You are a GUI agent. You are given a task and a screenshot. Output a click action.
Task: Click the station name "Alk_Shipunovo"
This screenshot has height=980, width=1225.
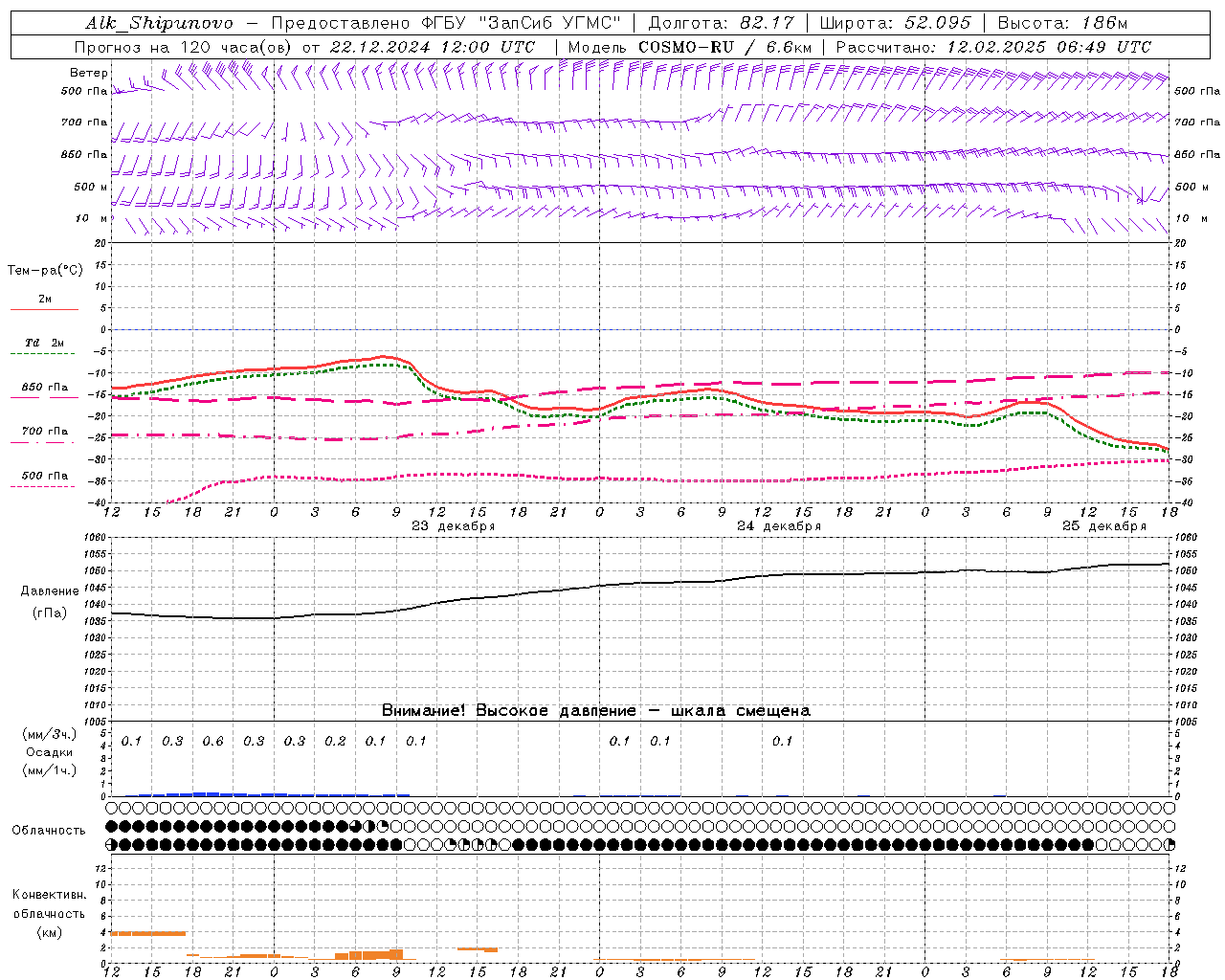click(x=159, y=23)
